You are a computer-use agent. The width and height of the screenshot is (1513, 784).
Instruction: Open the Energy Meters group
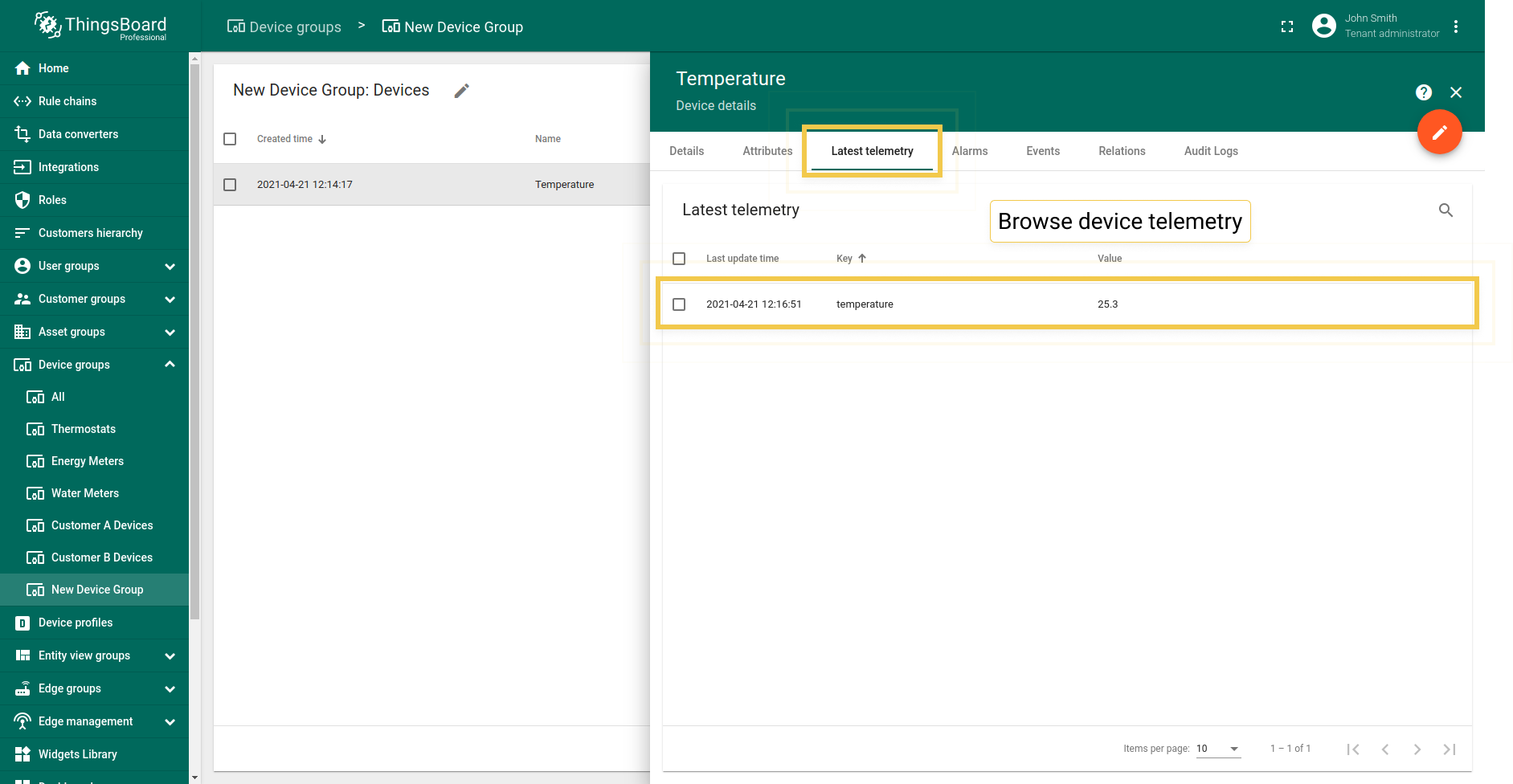coord(94,461)
